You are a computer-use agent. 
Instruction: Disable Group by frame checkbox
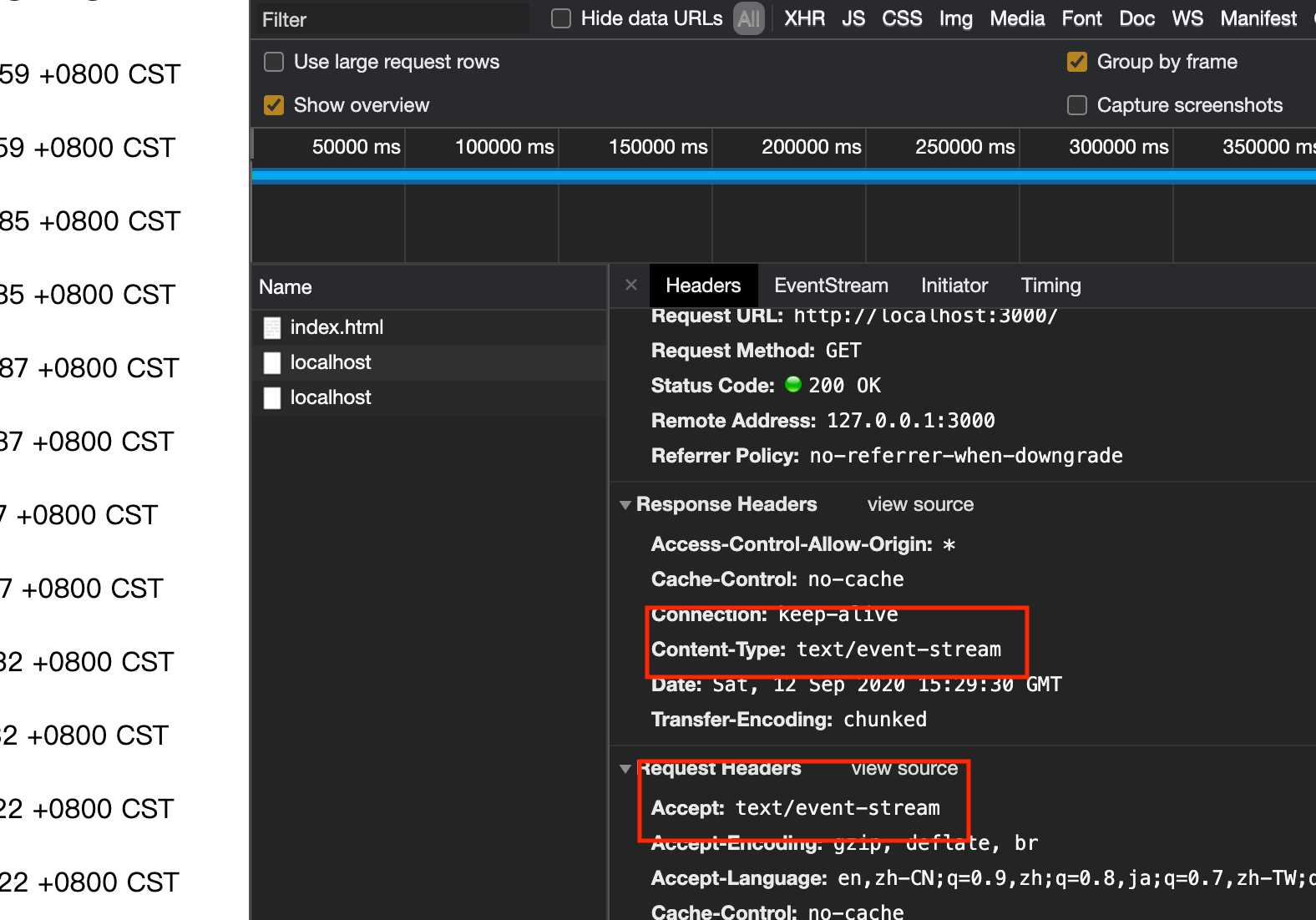click(1077, 62)
